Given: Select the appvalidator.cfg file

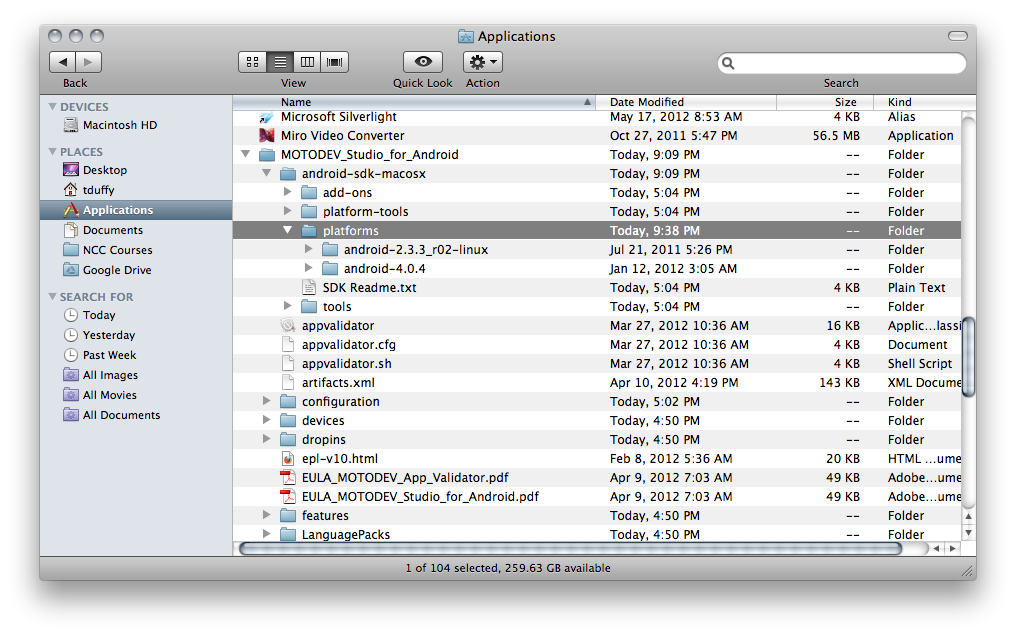Looking at the screenshot, I should pos(349,345).
